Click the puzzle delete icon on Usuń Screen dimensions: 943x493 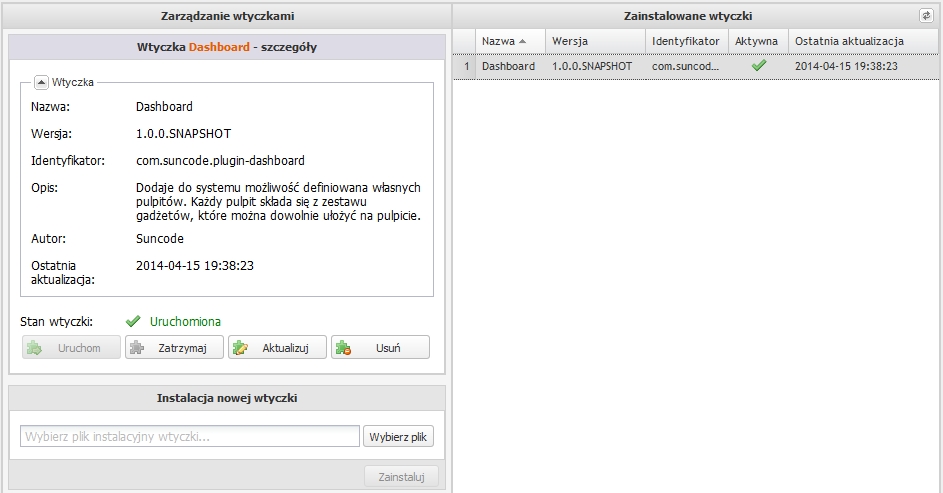click(x=343, y=348)
